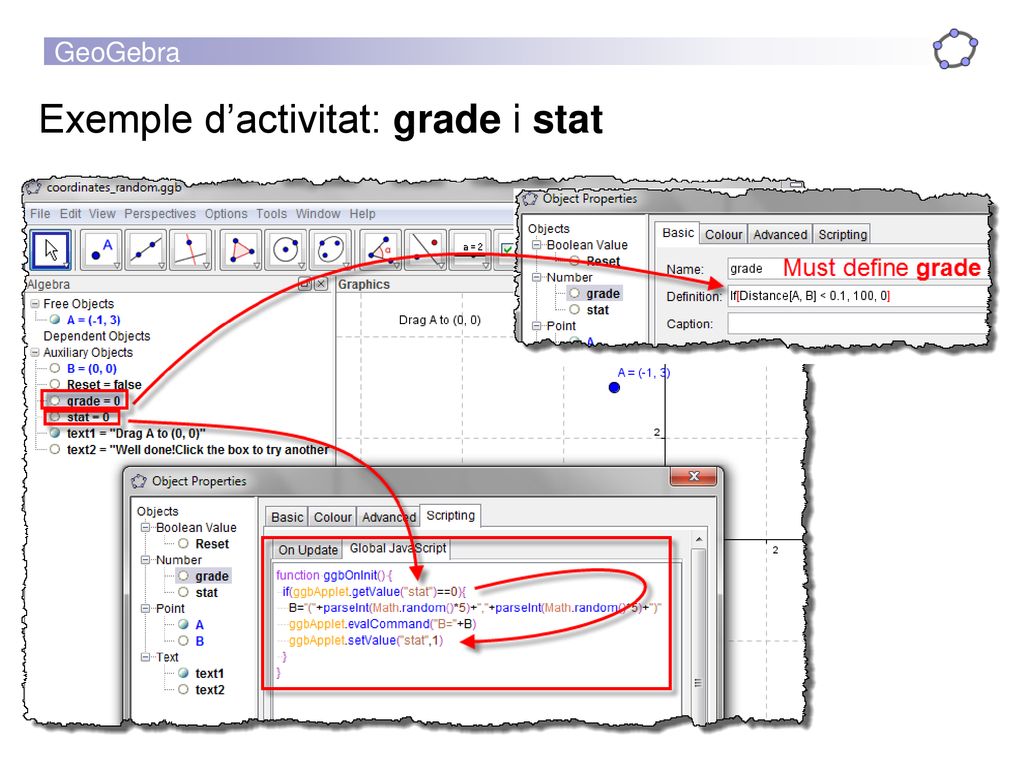This screenshot has width=1024, height=768.
Task: Close the Algebra panel
Action: click(x=321, y=284)
